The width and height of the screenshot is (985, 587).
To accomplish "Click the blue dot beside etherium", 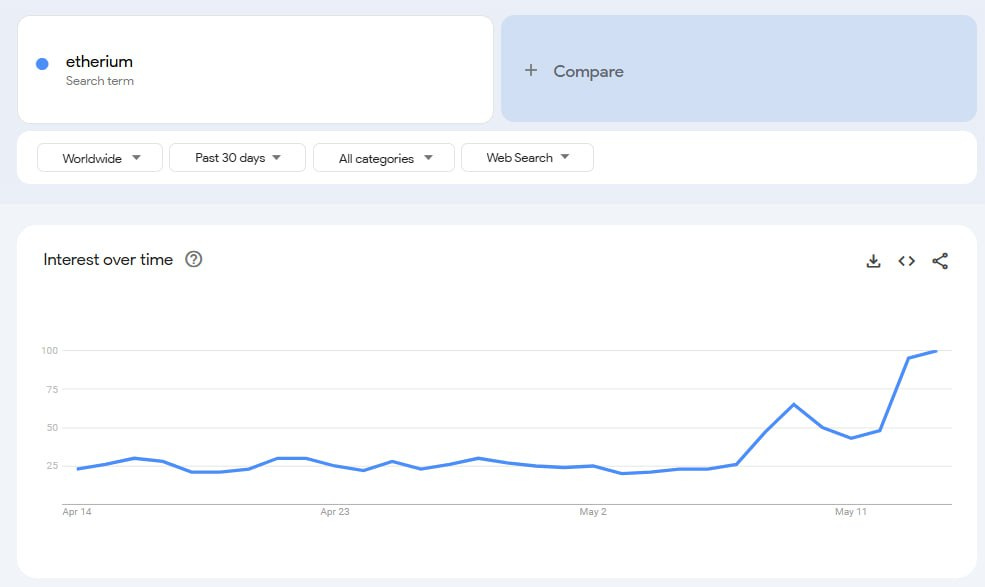I will (x=41, y=63).
